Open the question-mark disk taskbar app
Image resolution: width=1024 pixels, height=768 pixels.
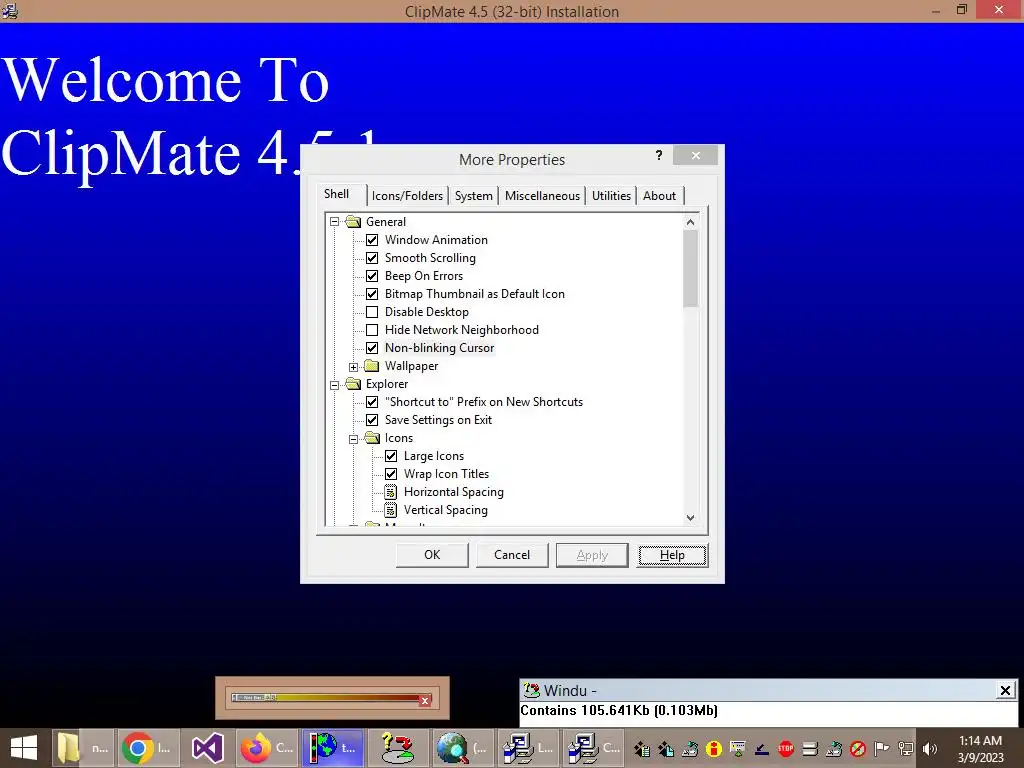tap(397, 748)
